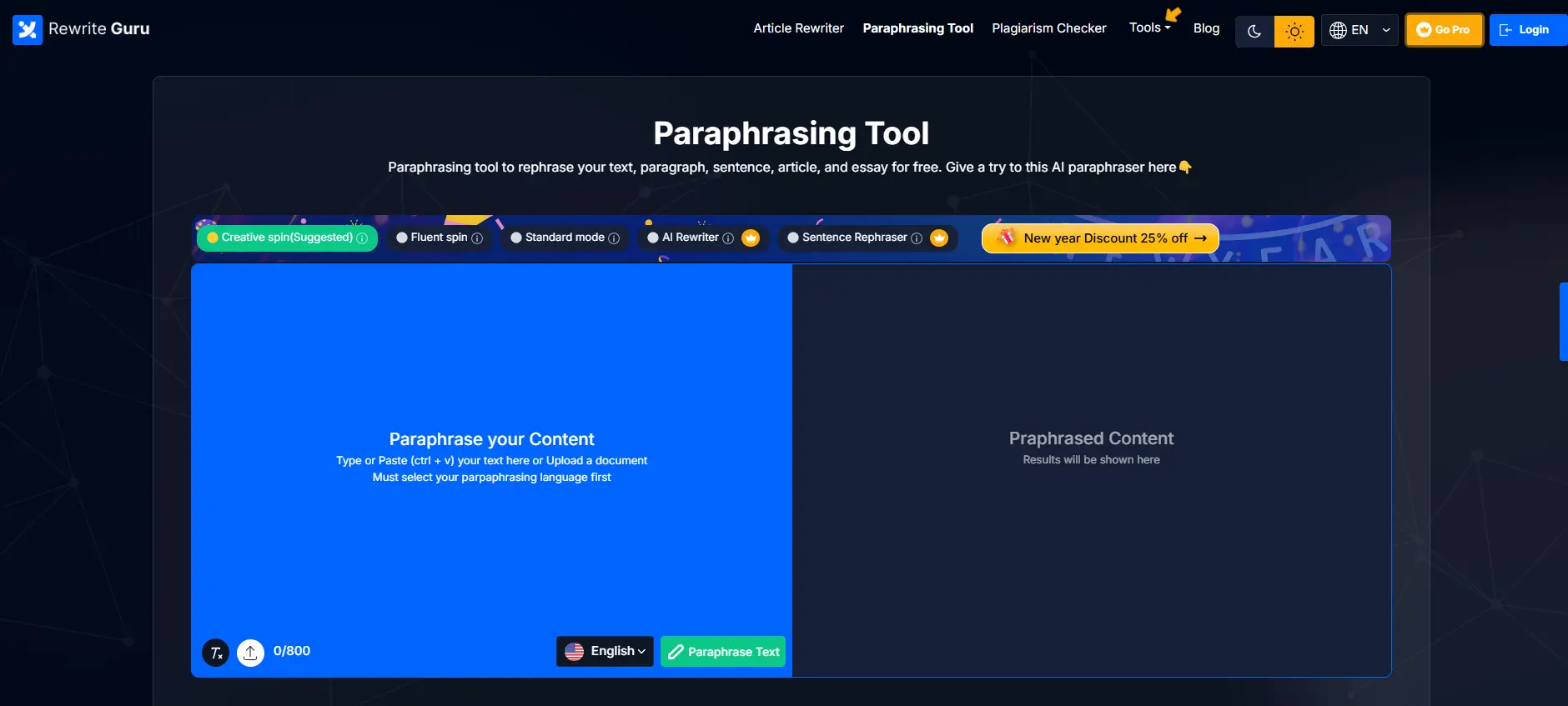1568x706 pixels.
Task: Switch to light mode with sun icon
Action: pos(1294,32)
